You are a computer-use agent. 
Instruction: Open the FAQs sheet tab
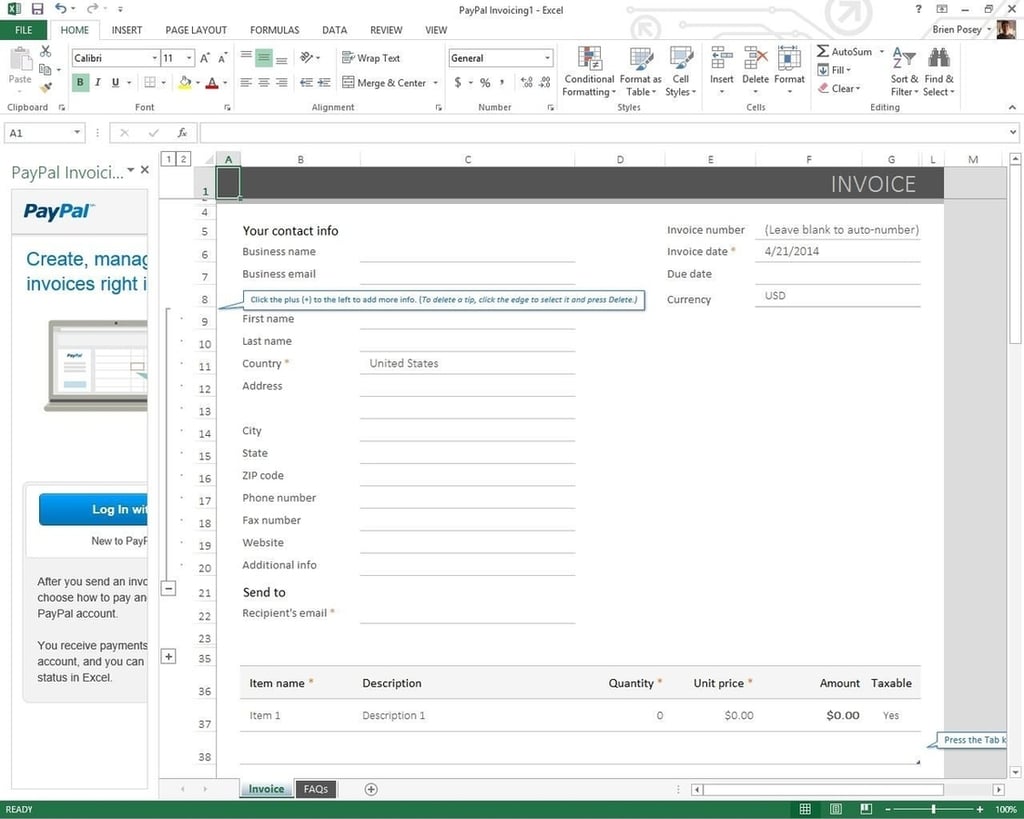(x=315, y=789)
